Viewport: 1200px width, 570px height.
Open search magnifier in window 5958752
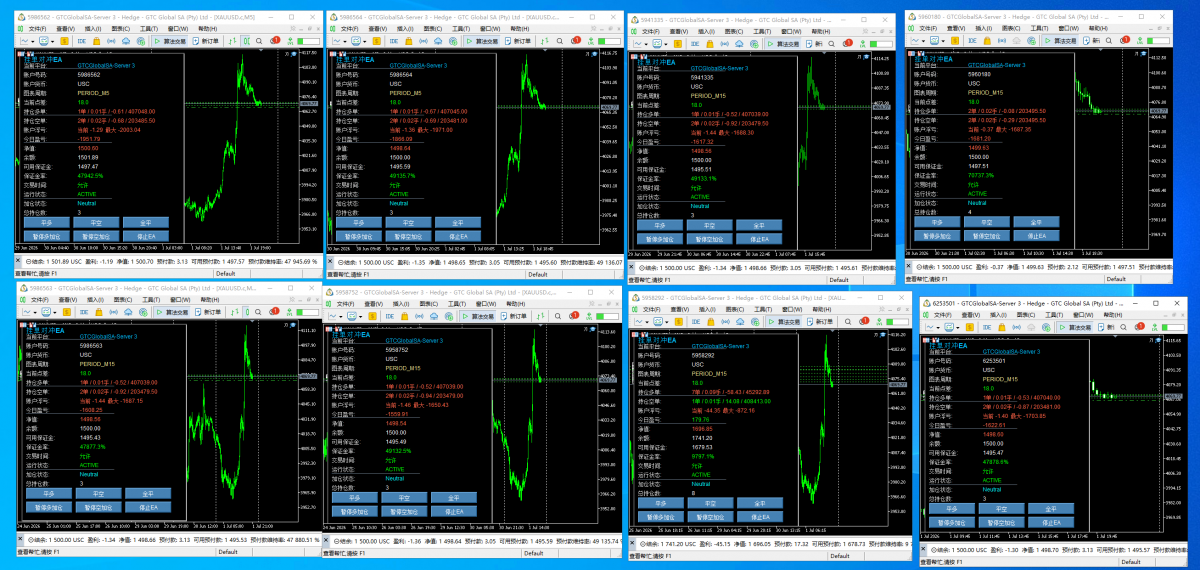558,316
